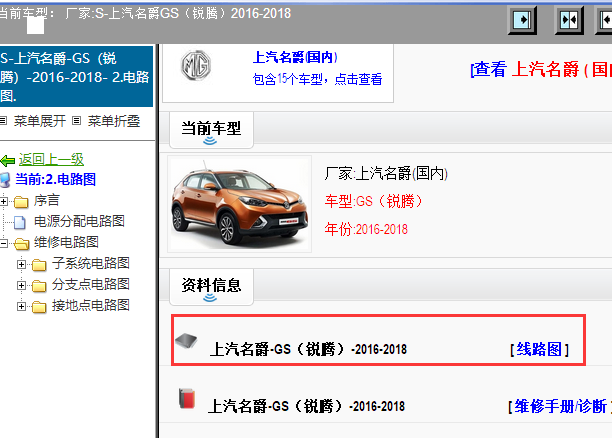This screenshot has height=438, width=612.
Task: Click 上汽名爵-GS（锐腾）-2016-2018 in 线路图 row
Action: 308,349
